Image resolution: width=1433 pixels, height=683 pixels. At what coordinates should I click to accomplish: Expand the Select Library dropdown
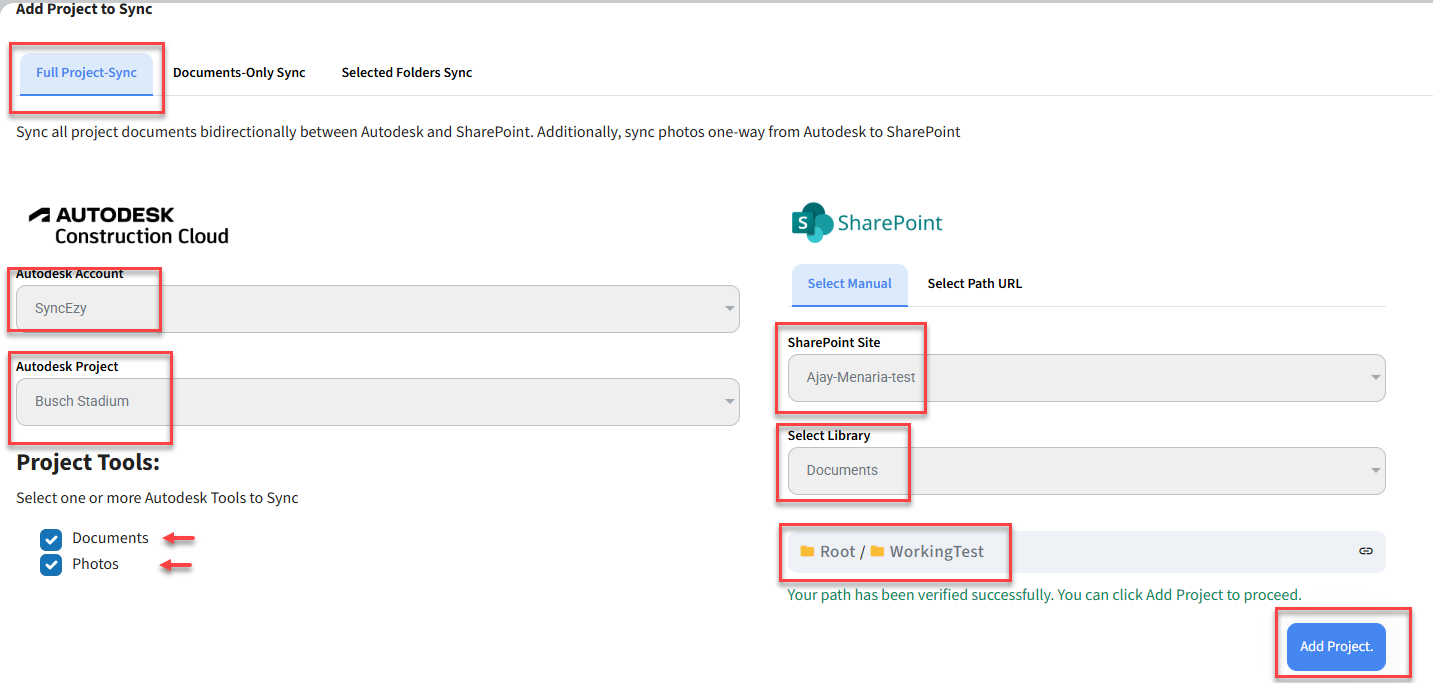(1086, 471)
